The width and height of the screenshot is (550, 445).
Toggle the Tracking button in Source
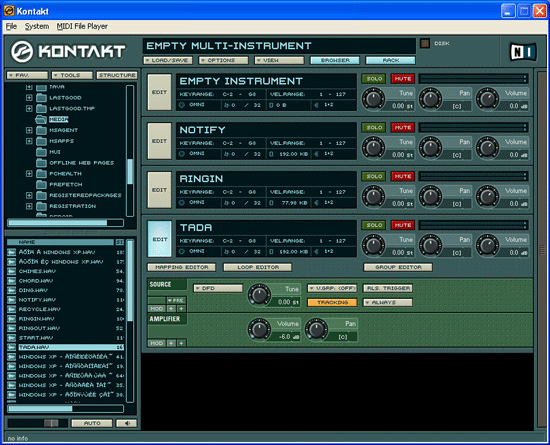pos(332,302)
